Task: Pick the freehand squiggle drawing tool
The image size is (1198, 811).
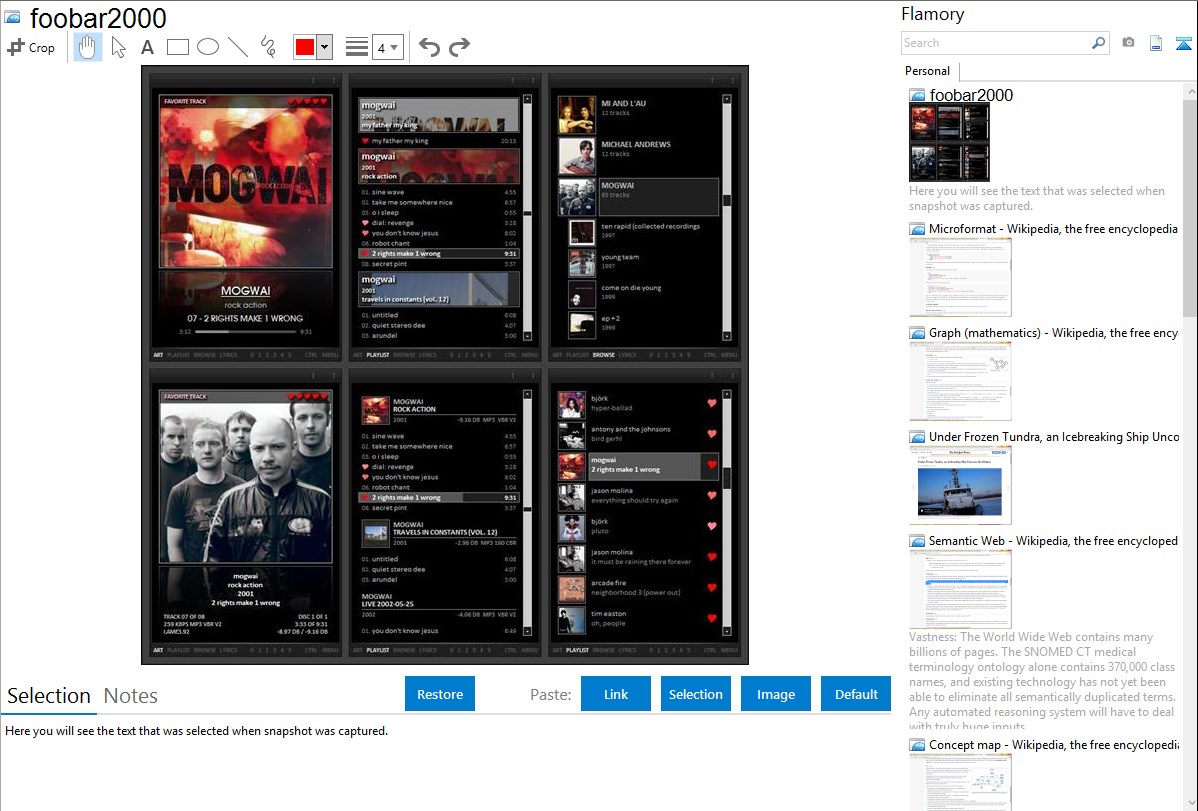Action: pos(268,47)
